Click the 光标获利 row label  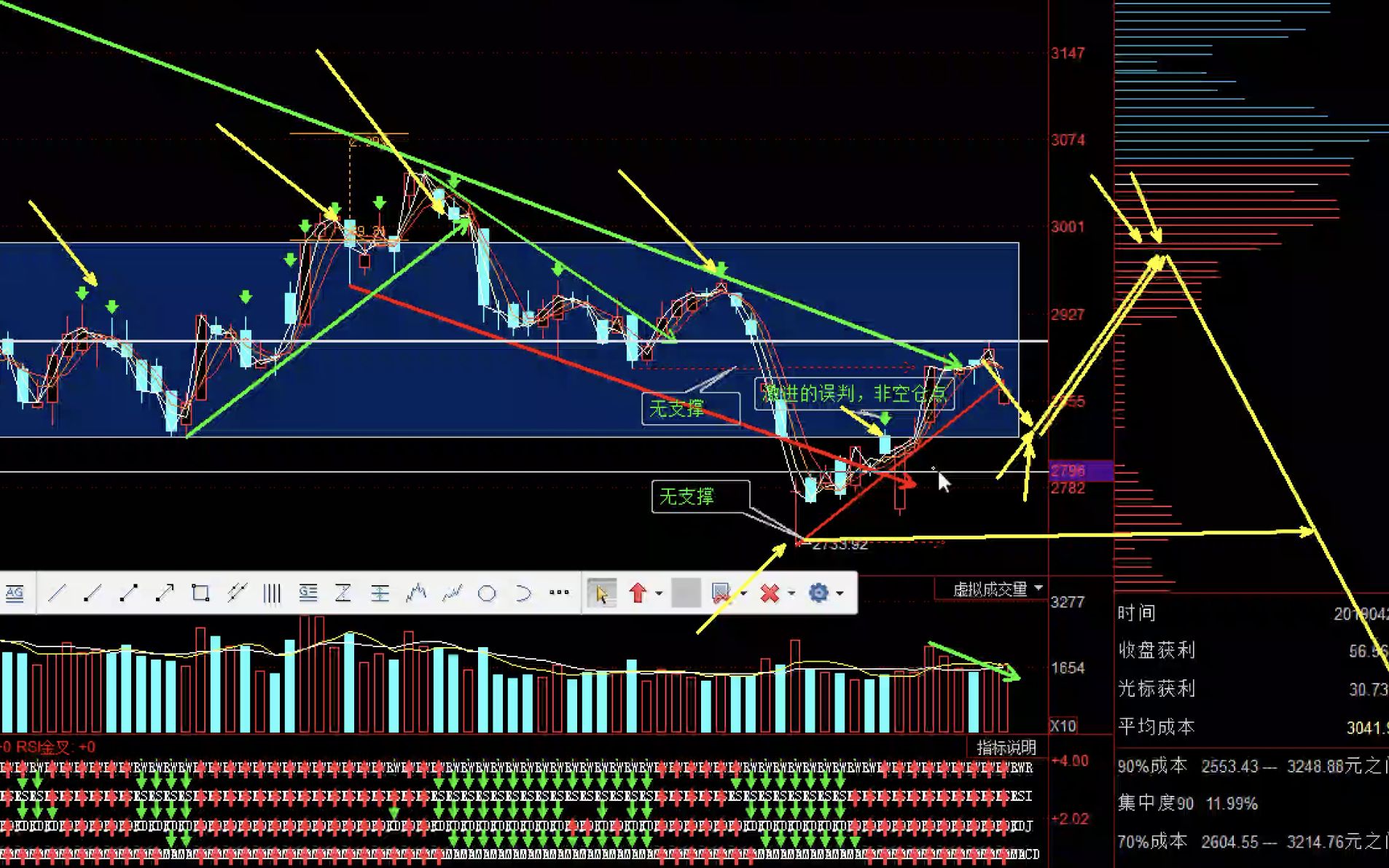click(1157, 689)
